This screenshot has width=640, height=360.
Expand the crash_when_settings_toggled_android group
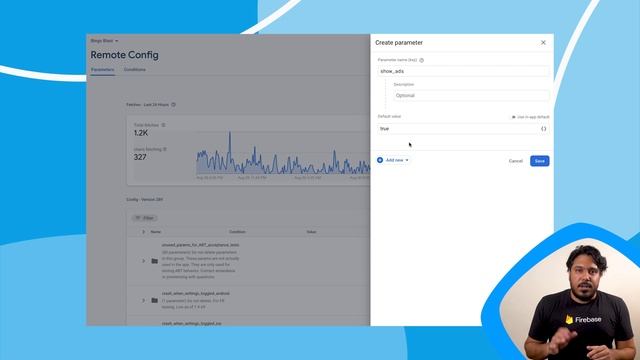coord(143,300)
